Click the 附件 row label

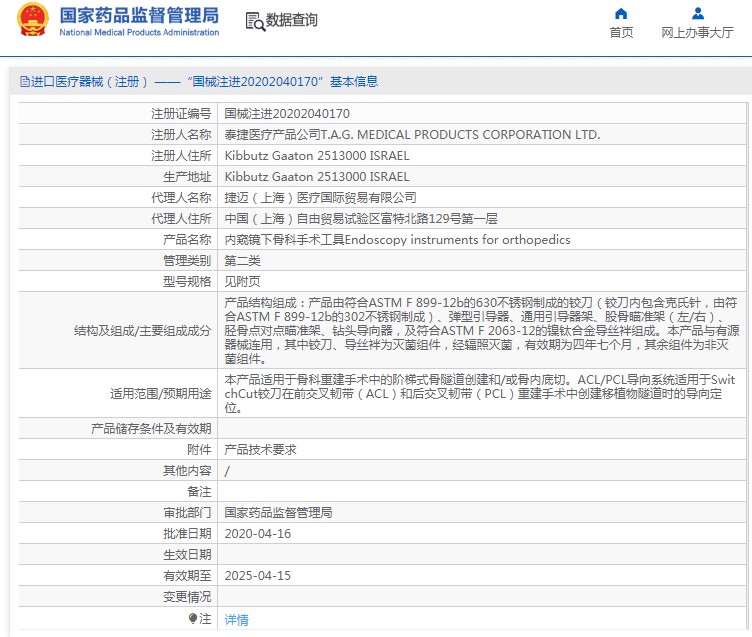(199, 450)
